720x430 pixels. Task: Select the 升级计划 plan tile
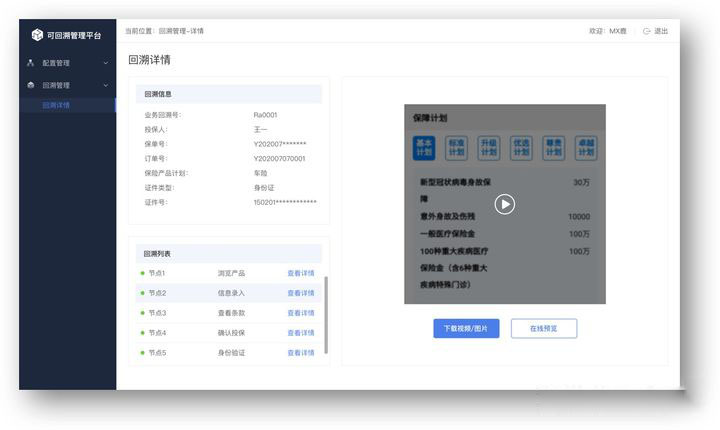(488, 148)
